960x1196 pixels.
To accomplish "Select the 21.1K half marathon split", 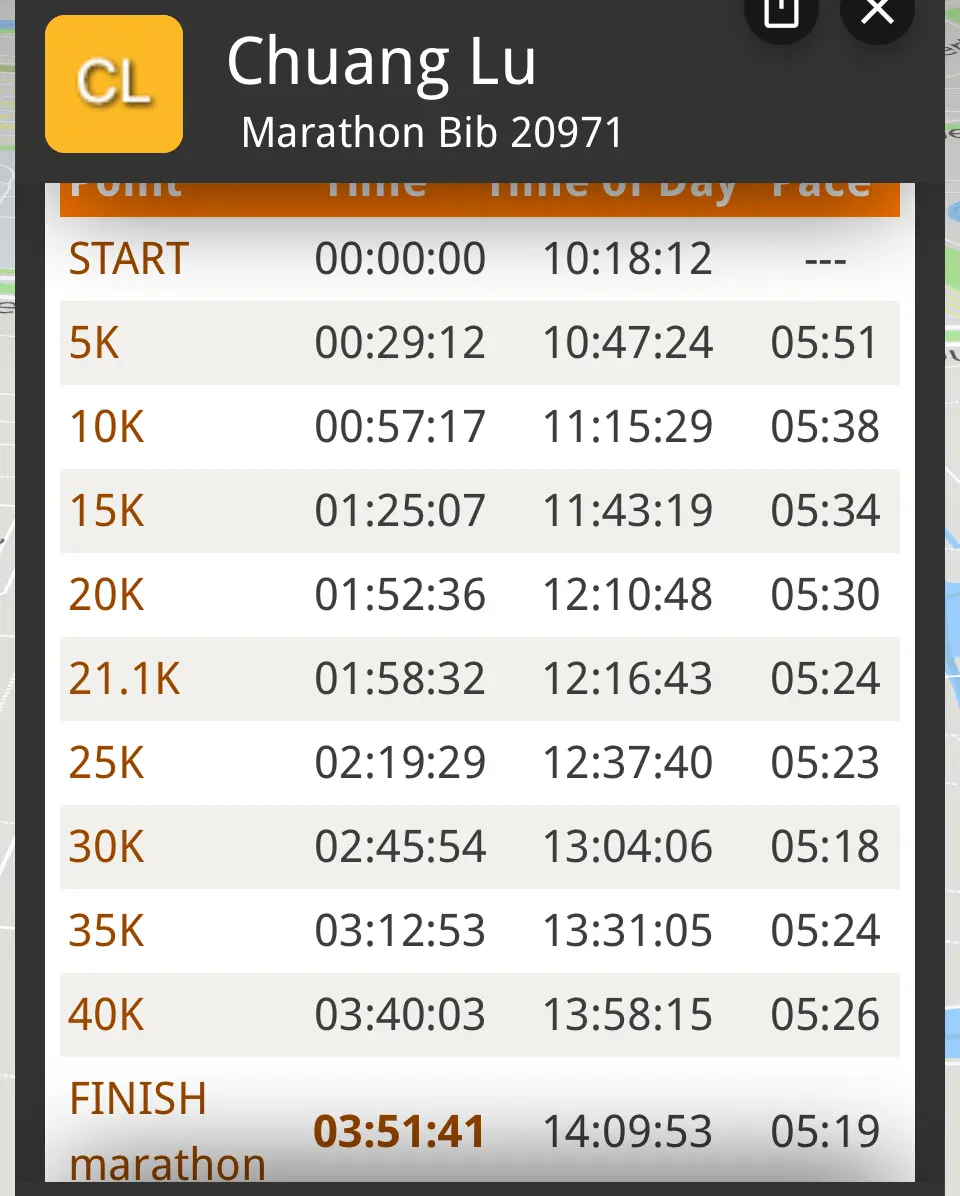I will 125,680.
